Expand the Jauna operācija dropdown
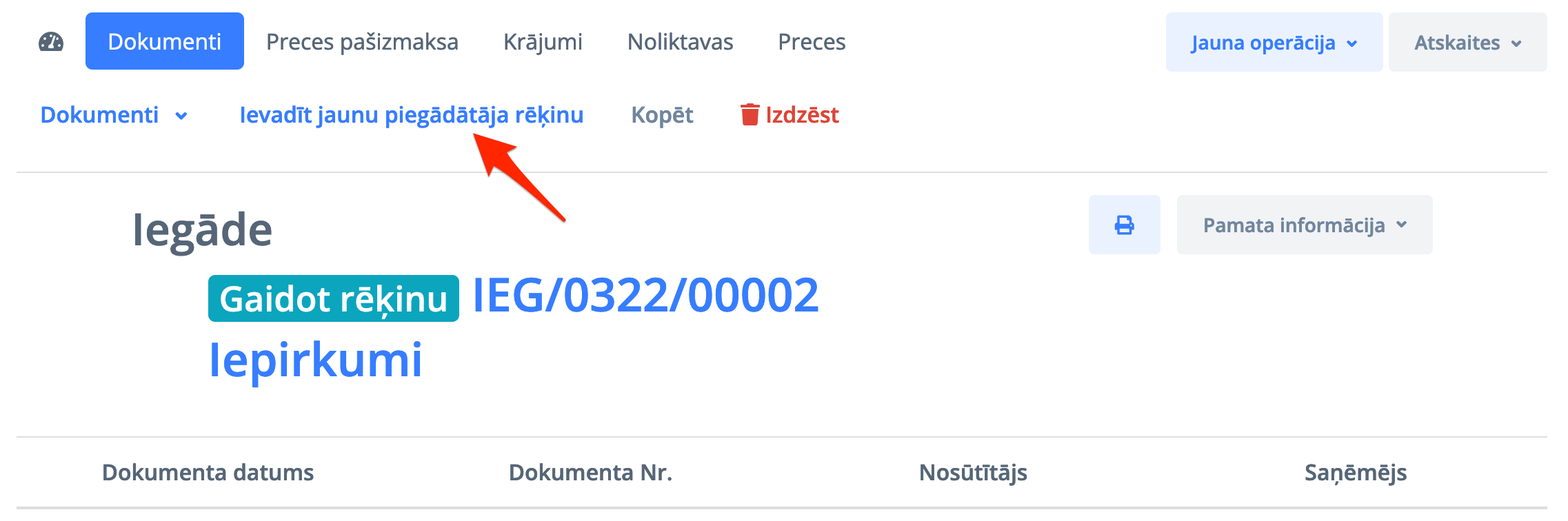This screenshot has width=1568, height=521. point(1274,42)
